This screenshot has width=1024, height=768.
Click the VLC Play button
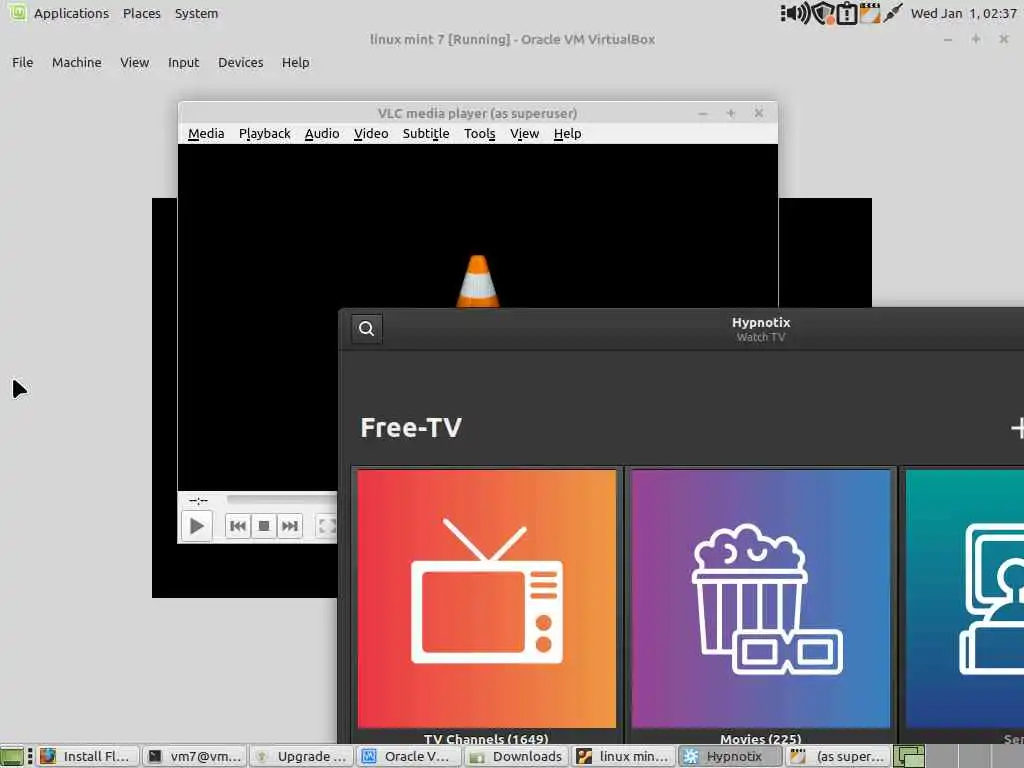(x=197, y=526)
